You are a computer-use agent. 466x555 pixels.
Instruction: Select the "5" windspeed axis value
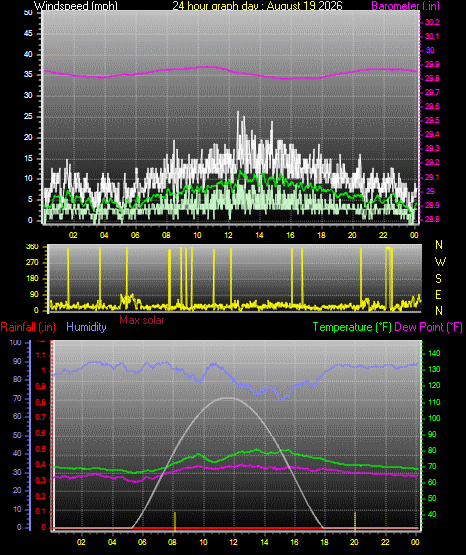pos(30,200)
